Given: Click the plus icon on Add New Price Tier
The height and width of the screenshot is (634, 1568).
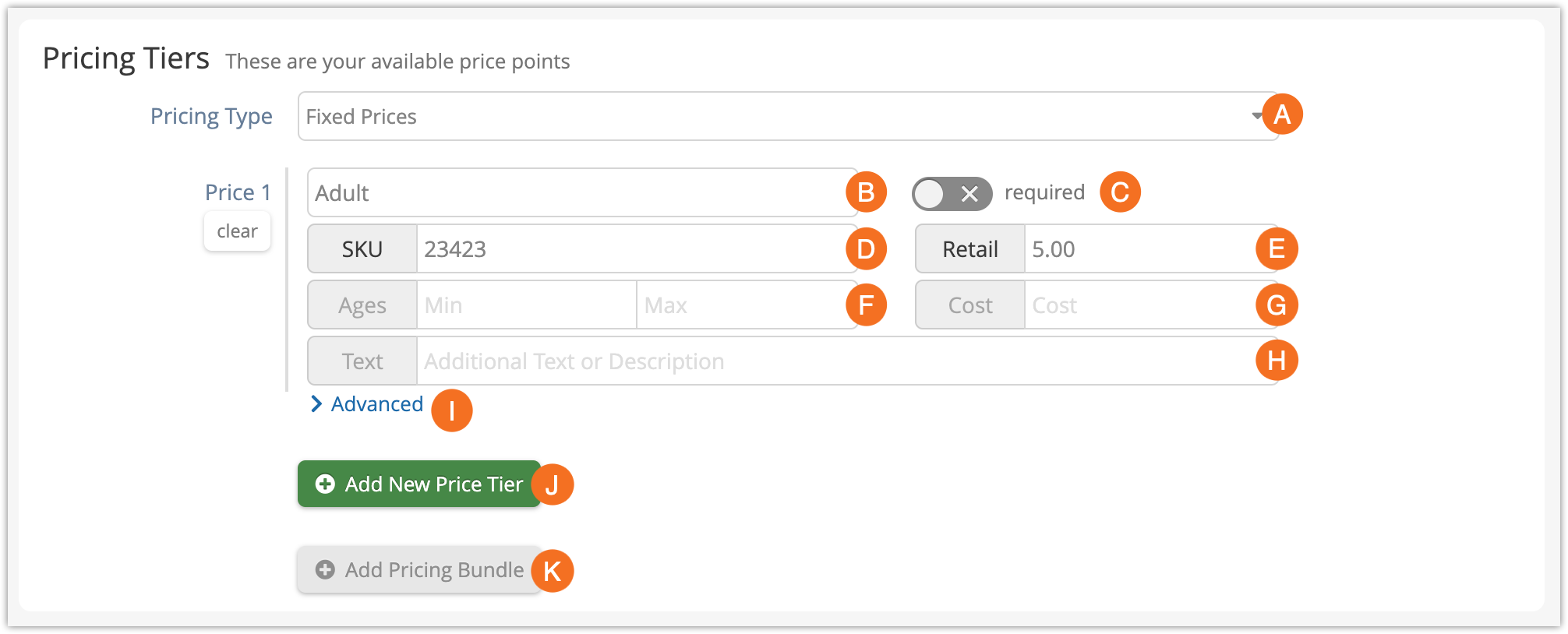Looking at the screenshot, I should coord(325,484).
